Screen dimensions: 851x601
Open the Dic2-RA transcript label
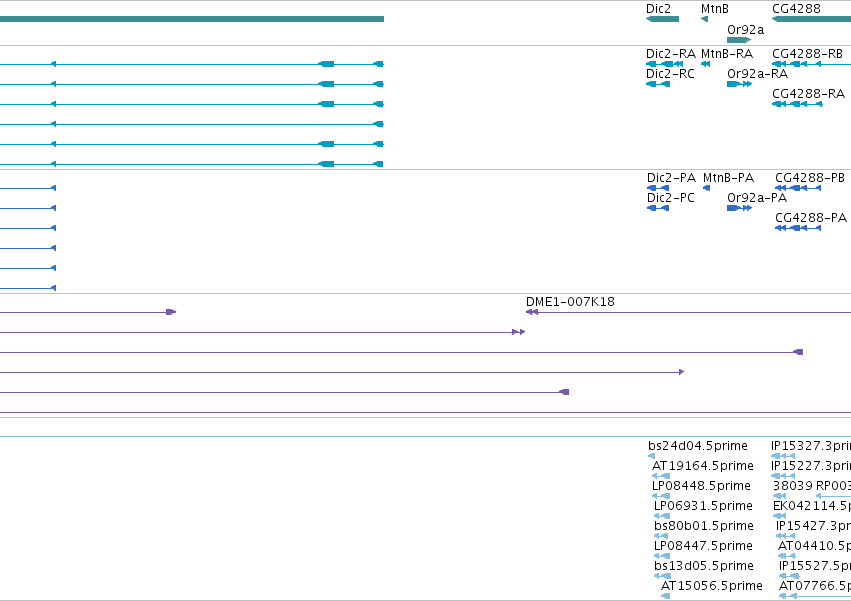click(x=671, y=54)
